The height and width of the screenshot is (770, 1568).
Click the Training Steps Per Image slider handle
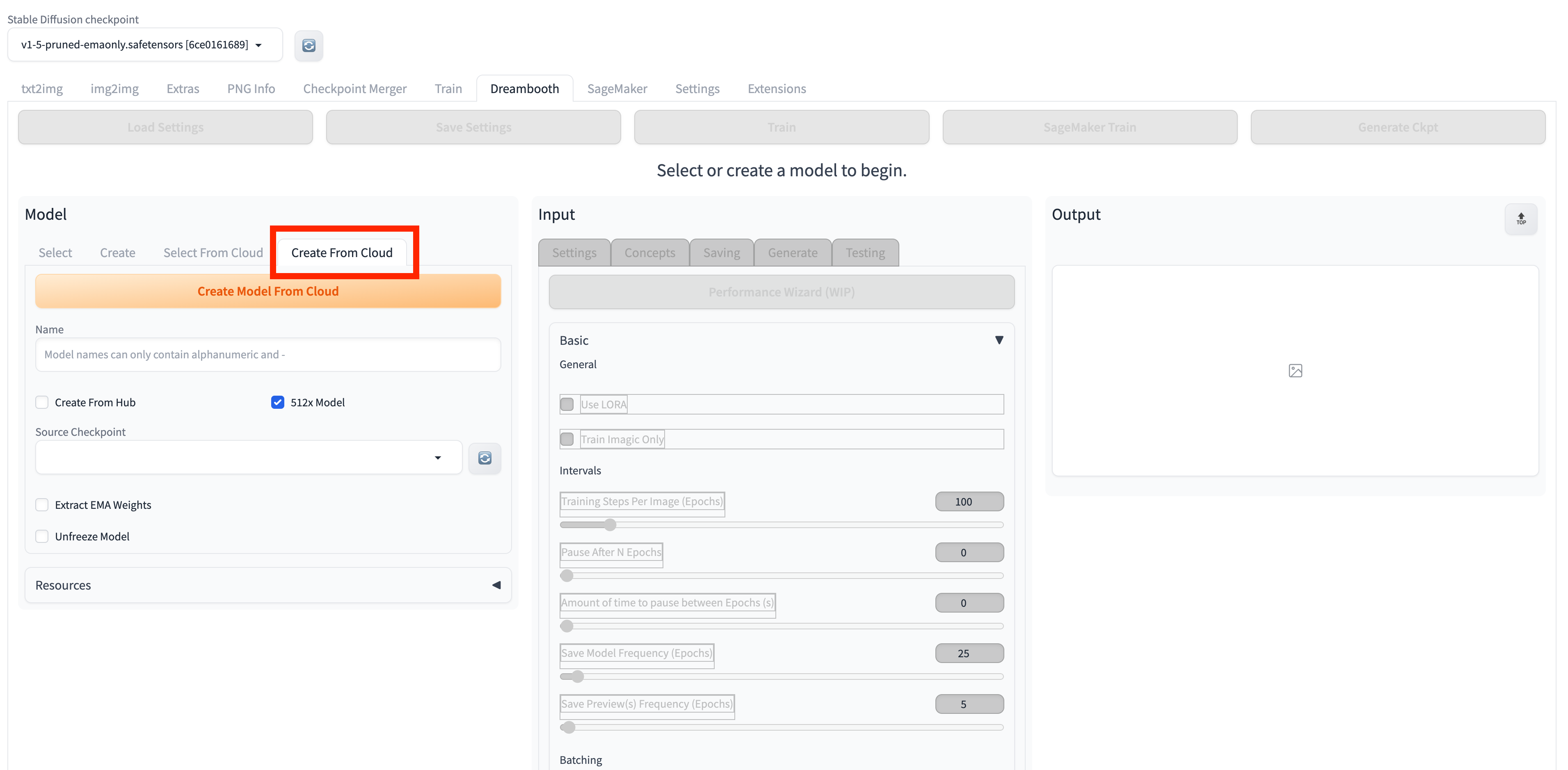tap(610, 525)
